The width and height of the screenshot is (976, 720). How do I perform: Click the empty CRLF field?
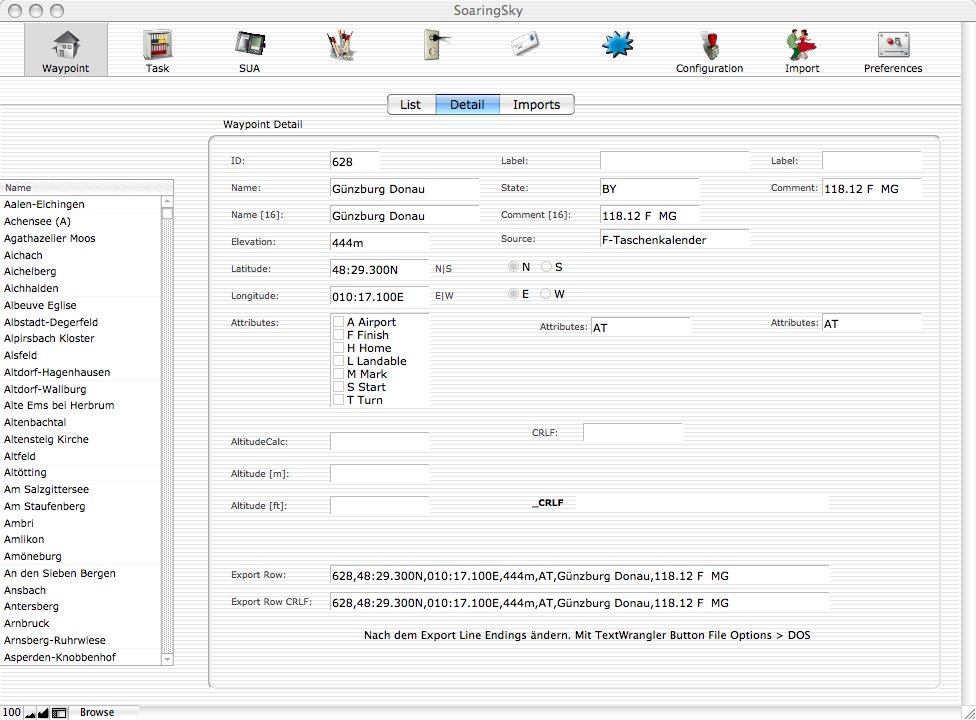pyautogui.click(x=632, y=432)
